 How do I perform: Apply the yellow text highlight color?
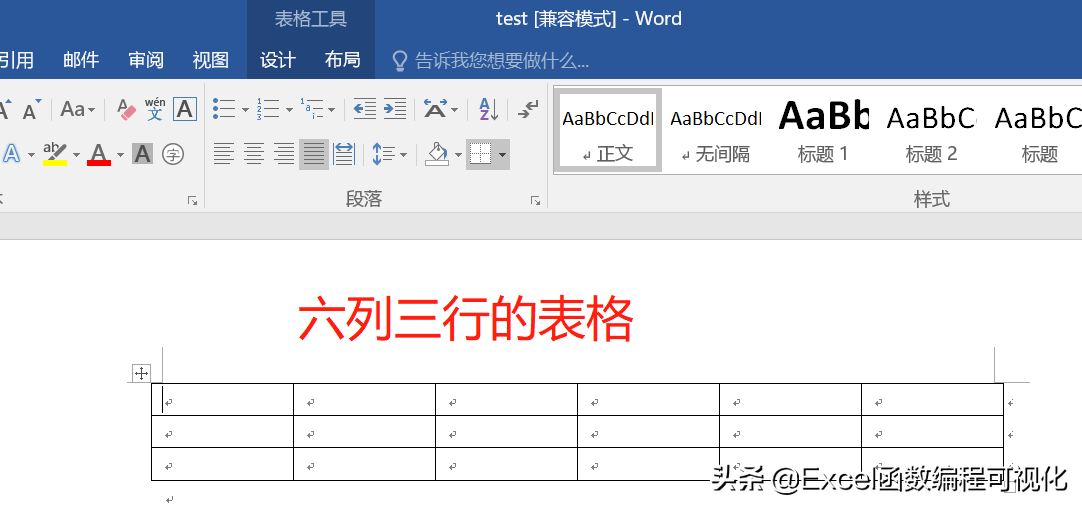pos(55,153)
